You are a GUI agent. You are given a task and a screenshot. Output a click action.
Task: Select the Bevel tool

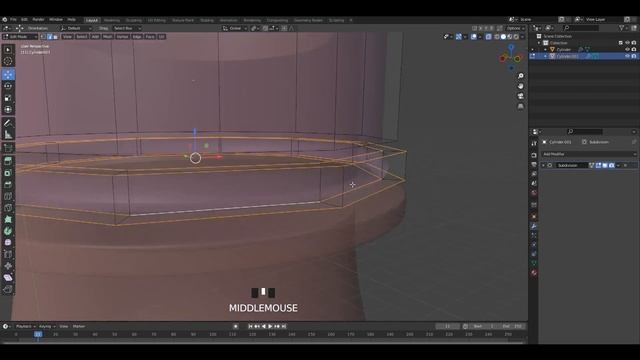click(x=8, y=184)
